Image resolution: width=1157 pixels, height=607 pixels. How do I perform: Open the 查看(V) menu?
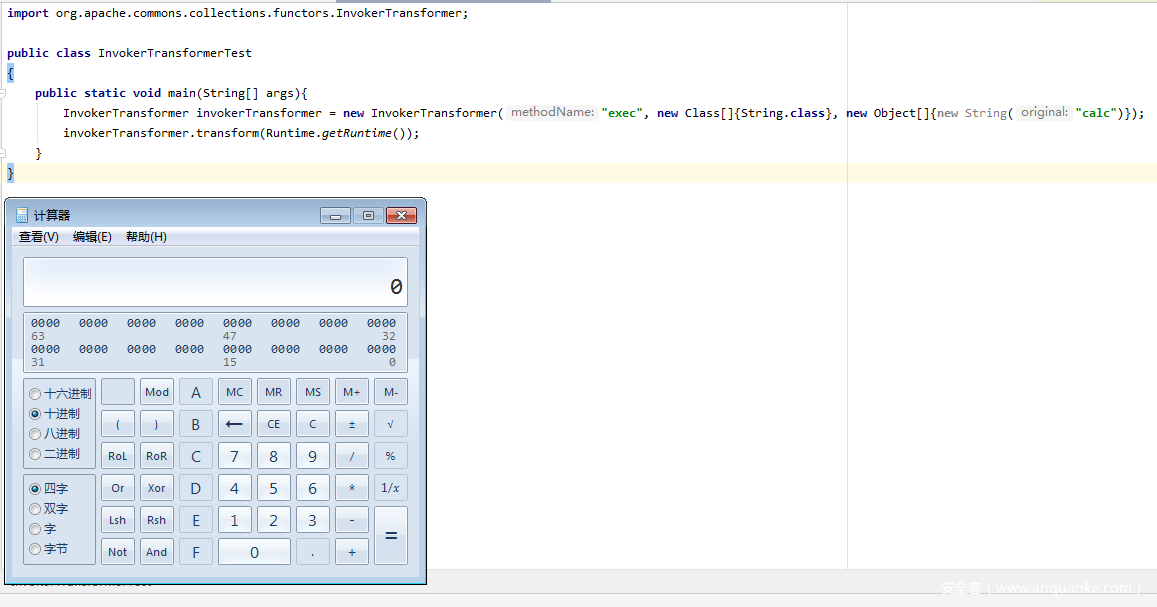tap(39, 237)
